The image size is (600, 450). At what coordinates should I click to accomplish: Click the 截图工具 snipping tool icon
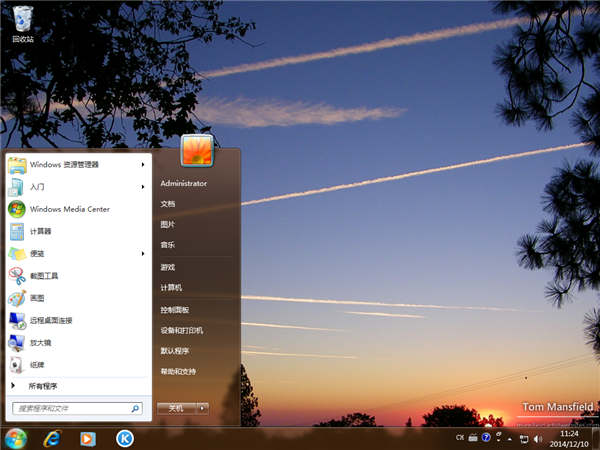point(17,276)
